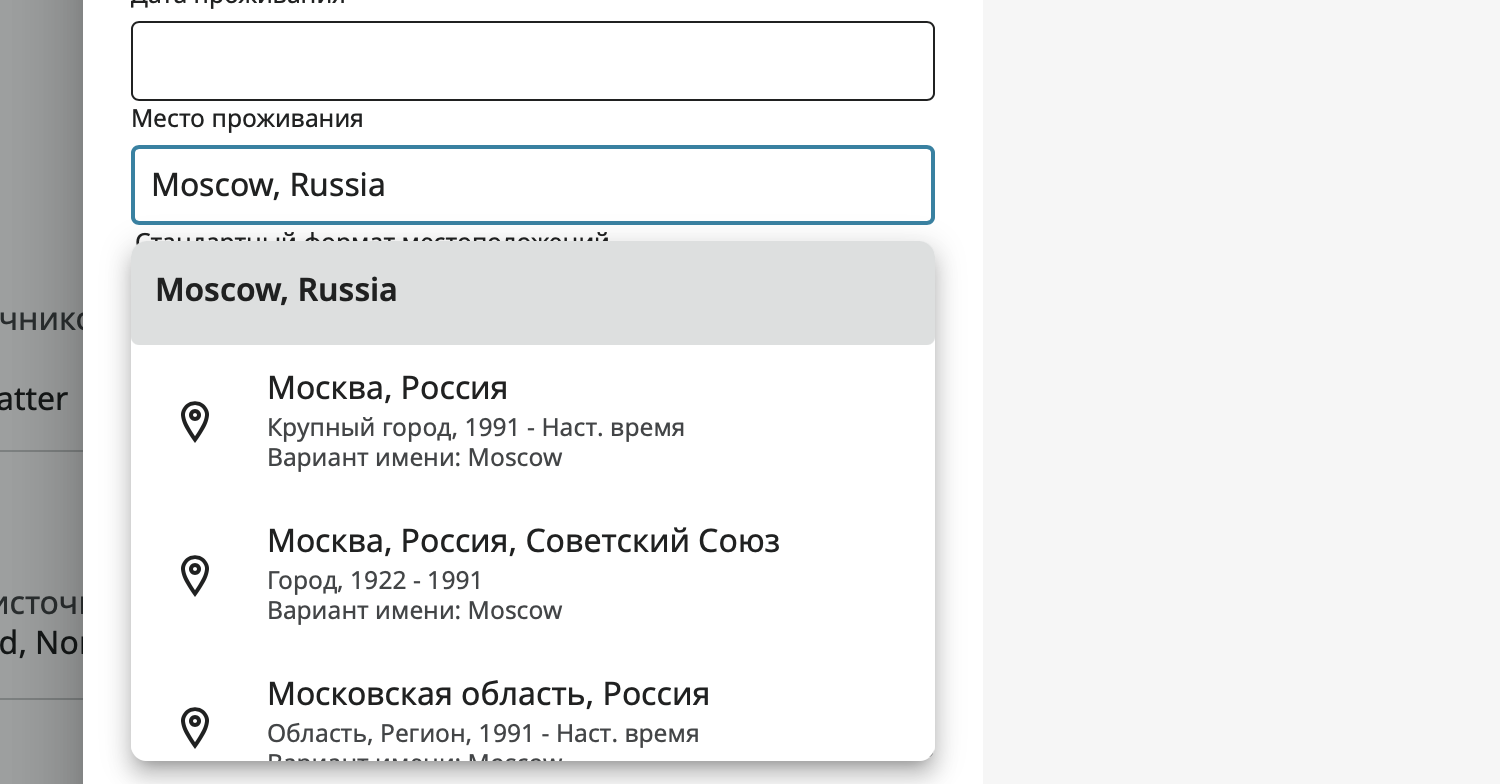Click the "Область, Регион, 1991 - Наст. время" line
Viewport: 1500px width, 784px height.
coord(483,734)
